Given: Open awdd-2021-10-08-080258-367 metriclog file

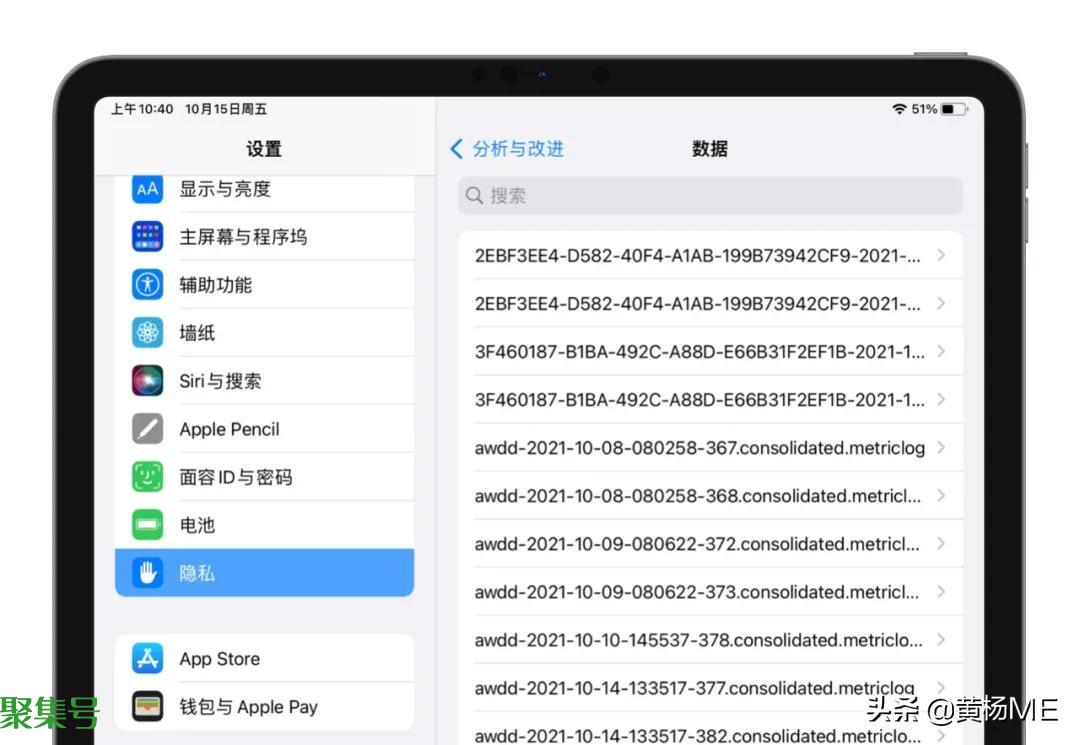Looking at the screenshot, I should tap(699, 448).
